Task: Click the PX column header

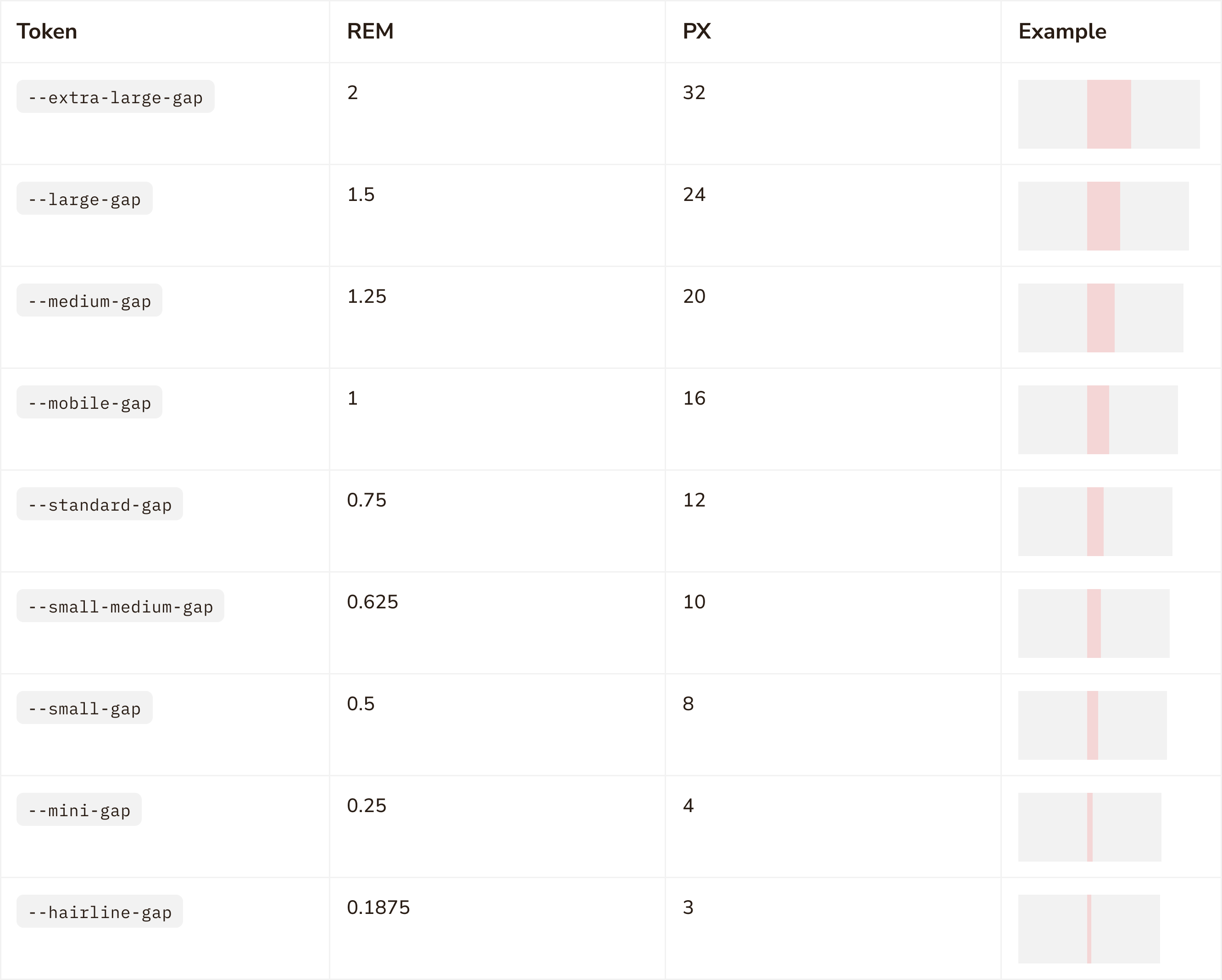Action: click(x=697, y=31)
